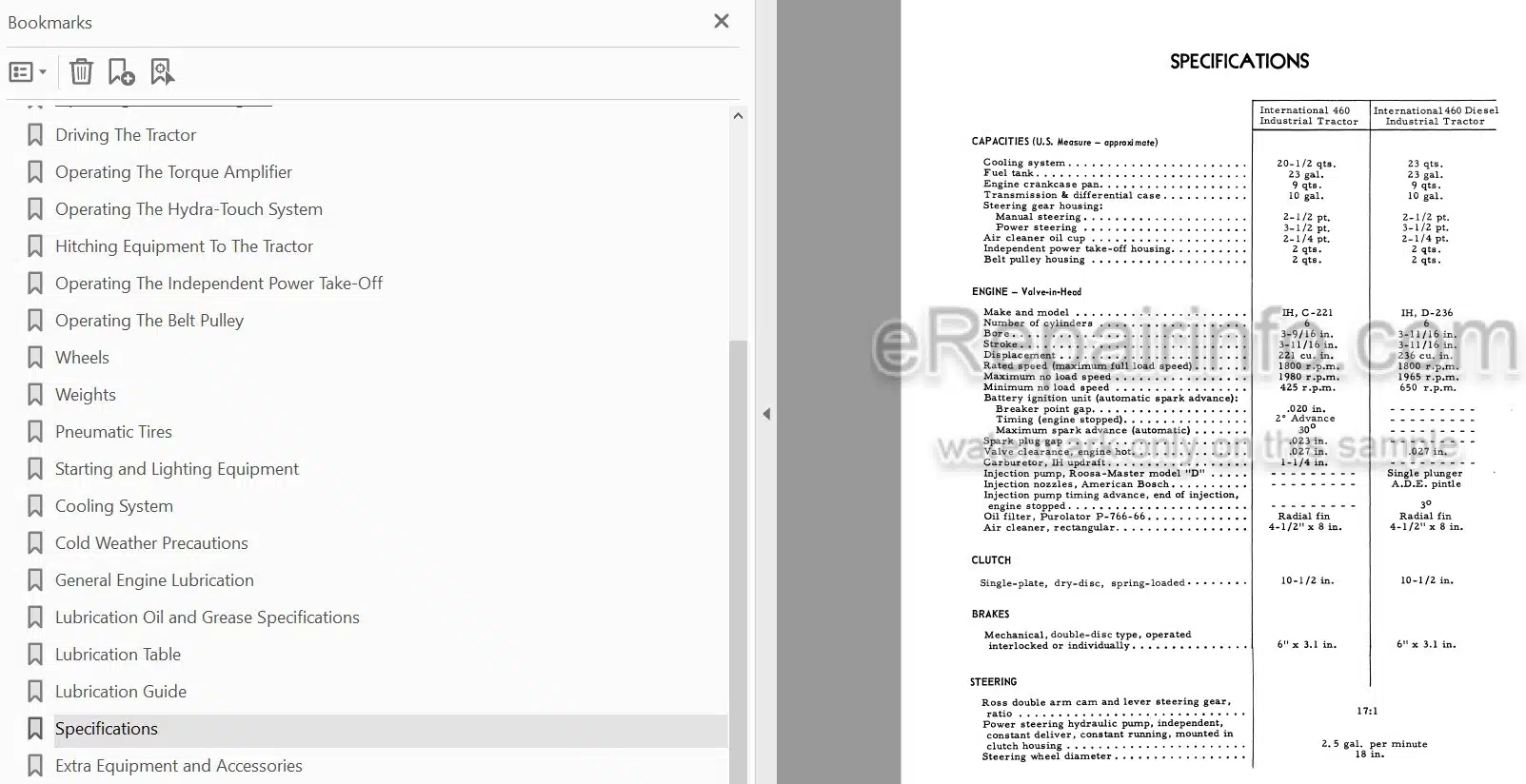The height and width of the screenshot is (784, 1526).
Task: Click bookmark icon beside Driving The Tractor
Action: point(35,135)
